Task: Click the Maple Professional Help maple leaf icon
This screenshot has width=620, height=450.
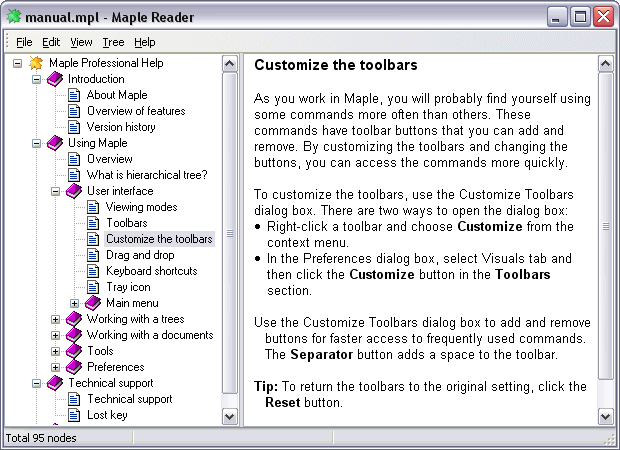Action: (36, 63)
